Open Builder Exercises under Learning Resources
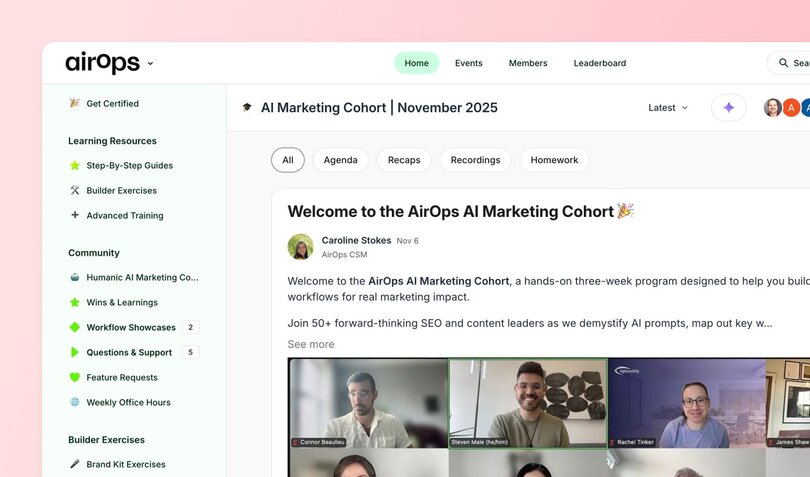Viewport: 810px width, 477px height. [x=121, y=190]
